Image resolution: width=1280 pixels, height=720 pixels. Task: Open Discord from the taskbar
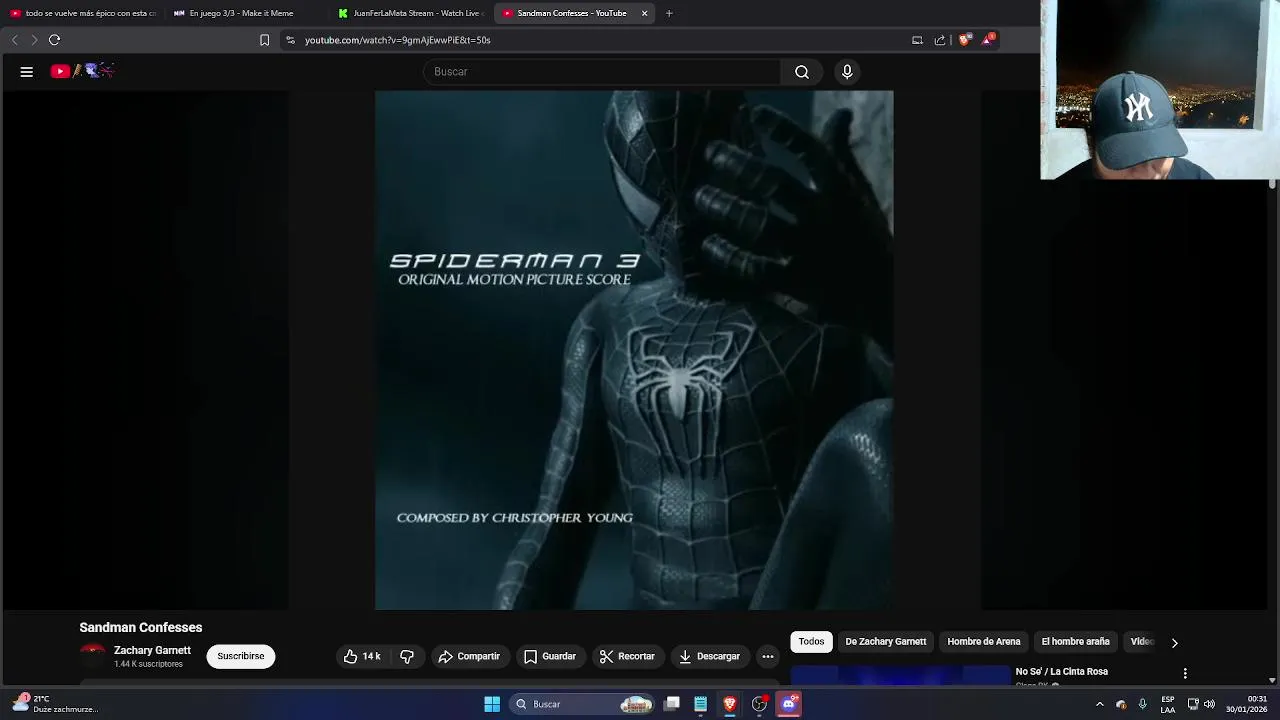click(x=788, y=704)
